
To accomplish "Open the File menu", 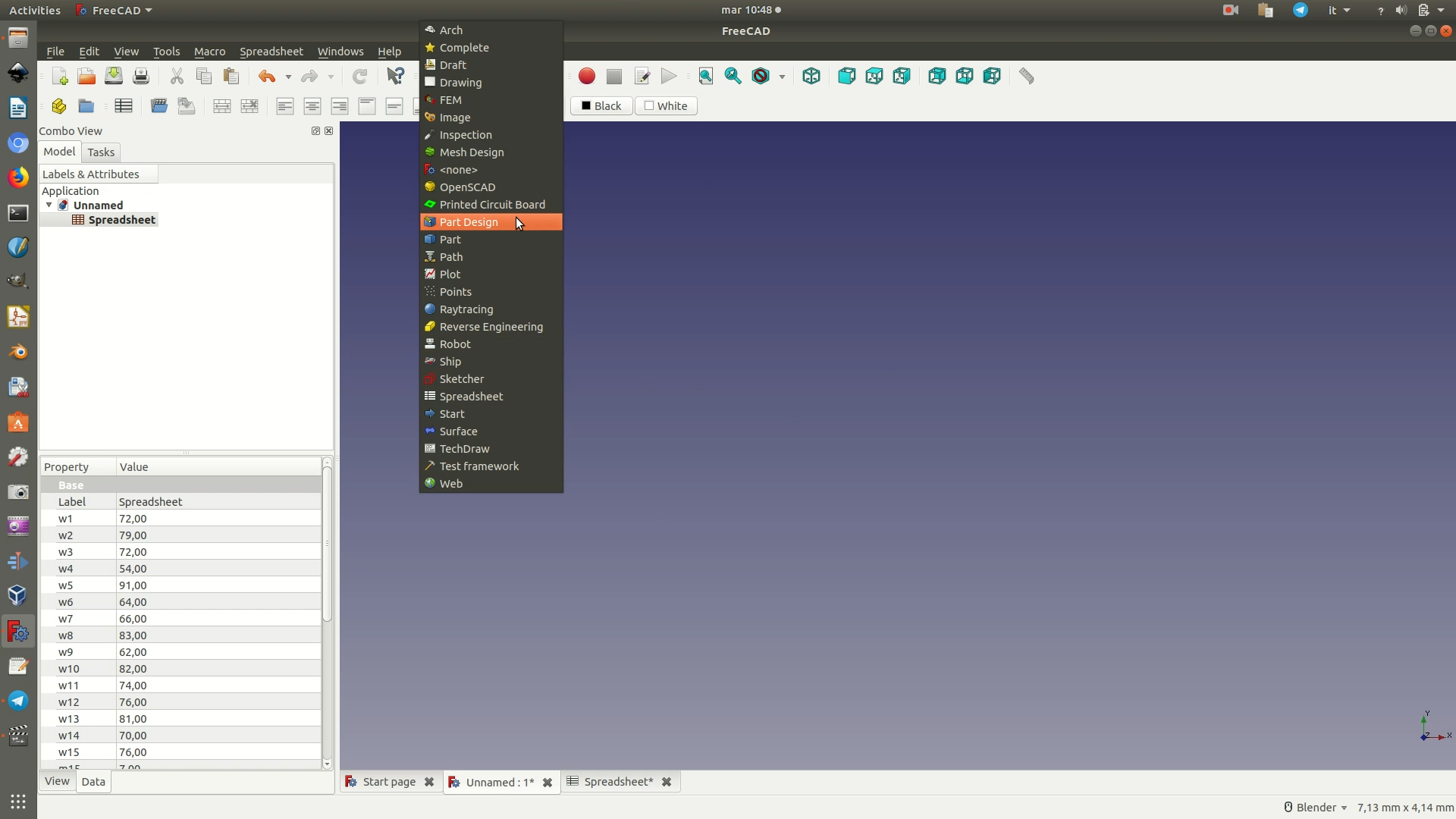I will pyautogui.click(x=55, y=52).
